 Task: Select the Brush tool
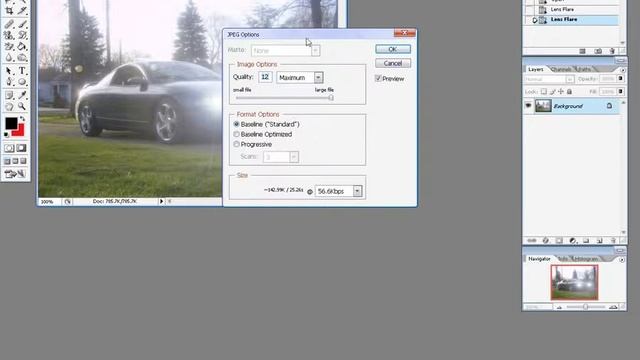(22, 24)
